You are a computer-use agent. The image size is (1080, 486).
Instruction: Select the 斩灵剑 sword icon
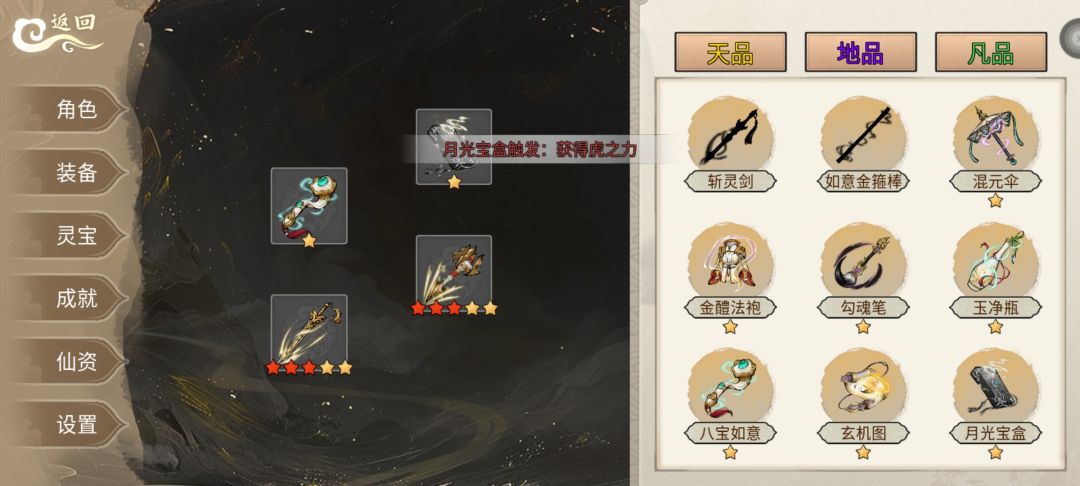[730, 136]
